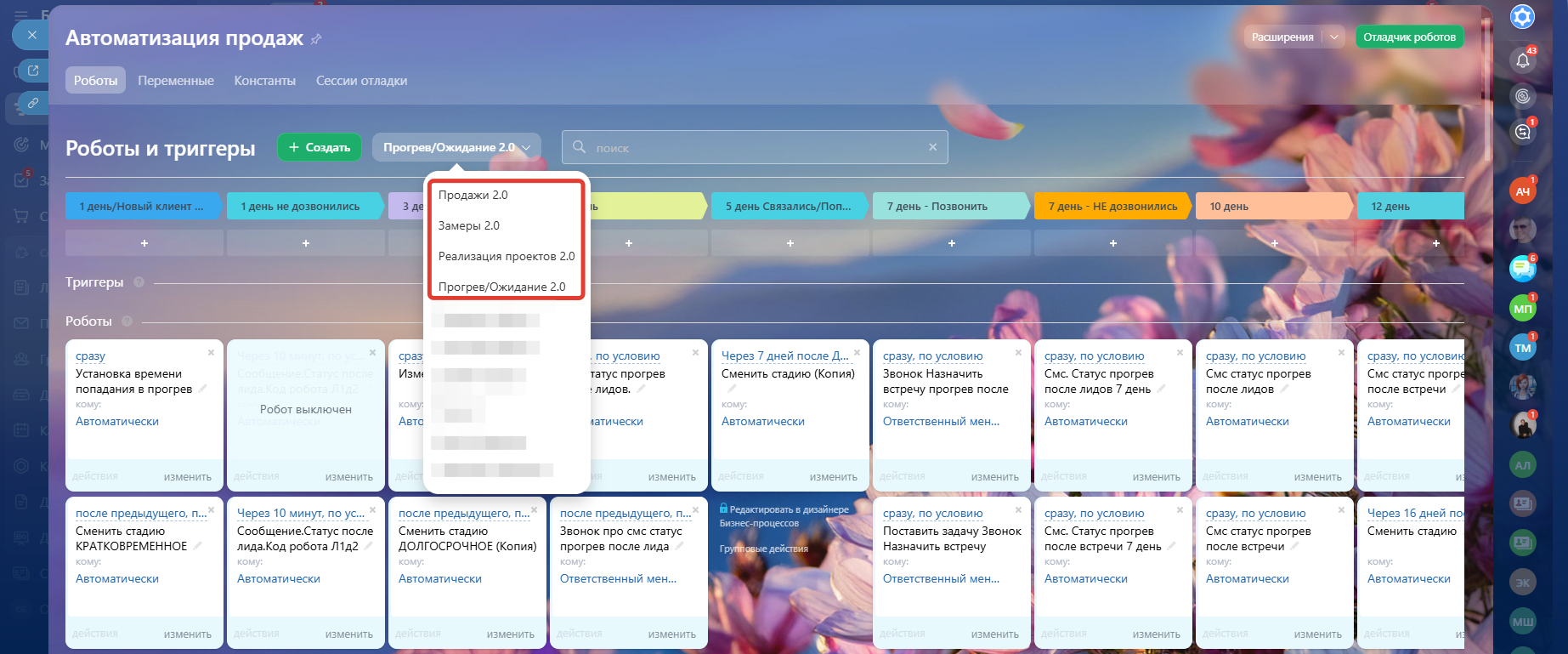Image resolution: width=1568 pixels, height=654 pixels.
Task: Pin the Автоматизация продаж page title
Action: pos(316,39)
